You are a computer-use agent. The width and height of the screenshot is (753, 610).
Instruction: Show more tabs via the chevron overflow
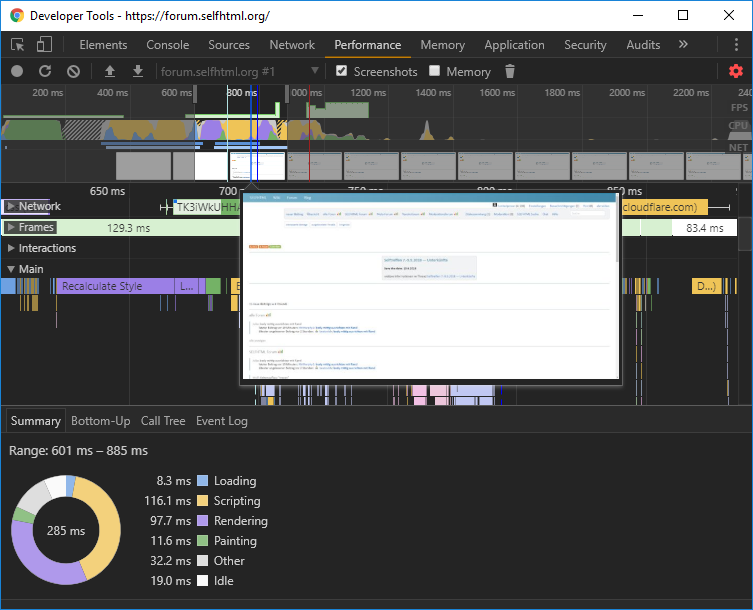683,45
